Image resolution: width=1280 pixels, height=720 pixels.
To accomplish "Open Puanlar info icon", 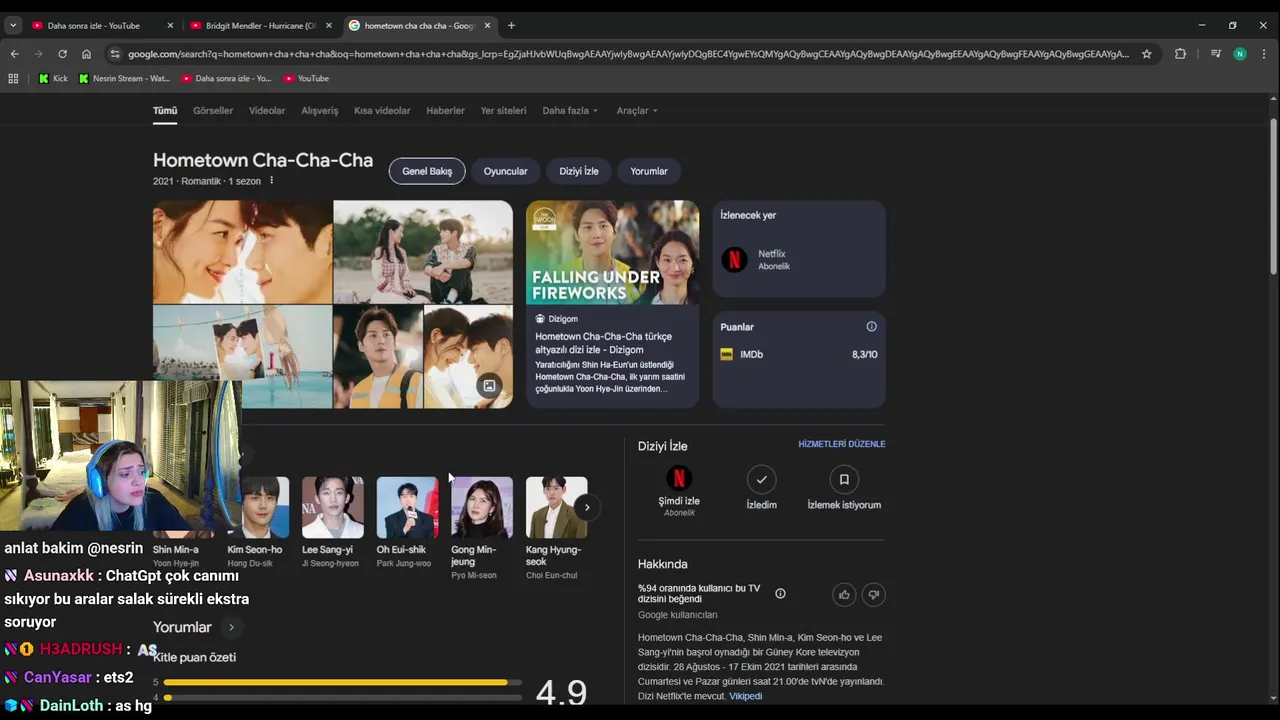I will pyautogui.click(x=871, y=327).
